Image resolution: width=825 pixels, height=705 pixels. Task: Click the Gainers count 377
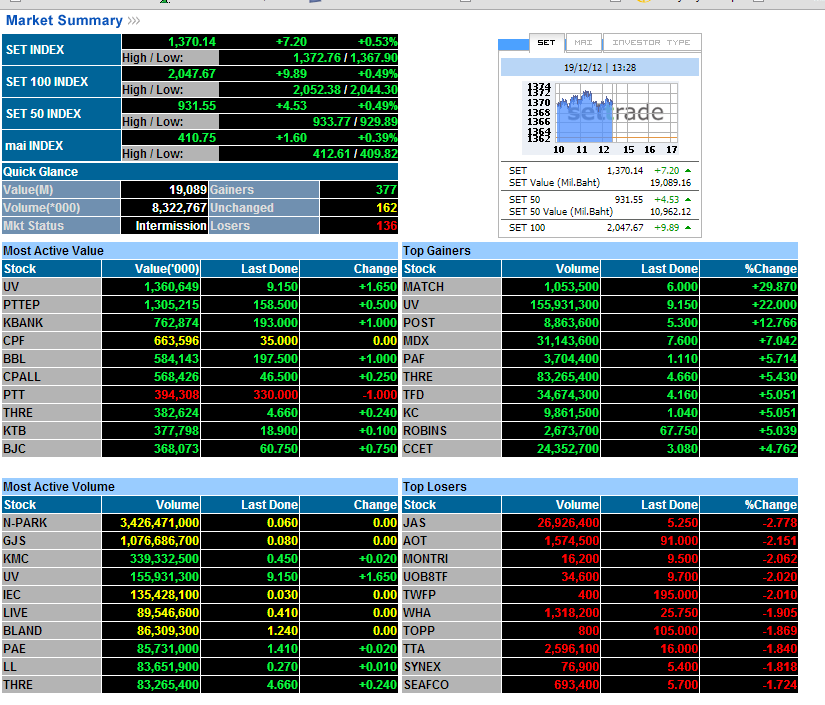(x=386, y=190)
